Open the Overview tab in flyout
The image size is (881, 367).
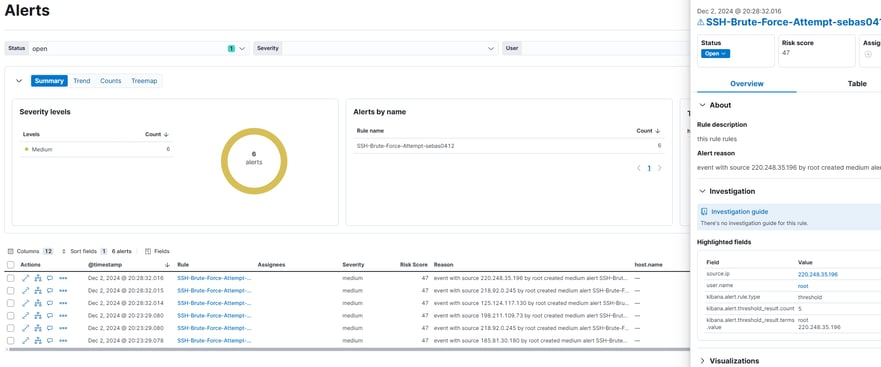(747, 84)
